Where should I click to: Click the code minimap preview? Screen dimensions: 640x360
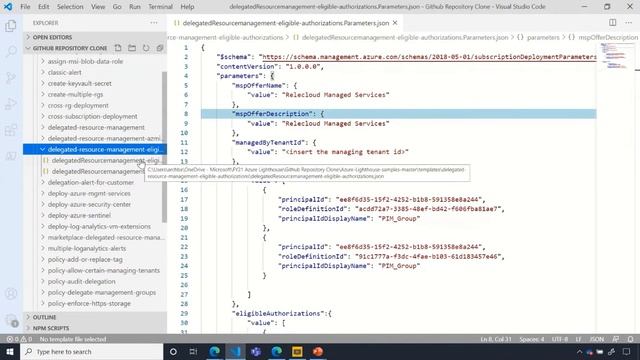click(615, 56)
